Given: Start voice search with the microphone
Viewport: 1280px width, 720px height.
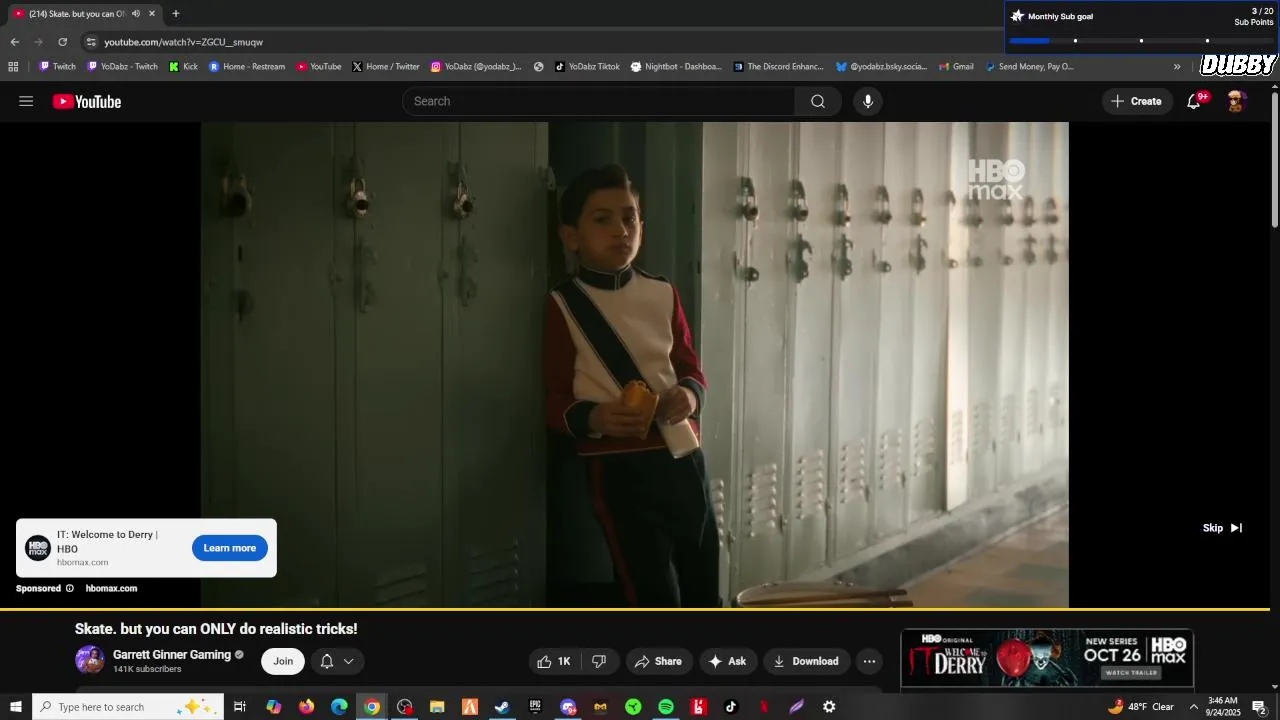Looking at the screenshot, I should [868, 101].
